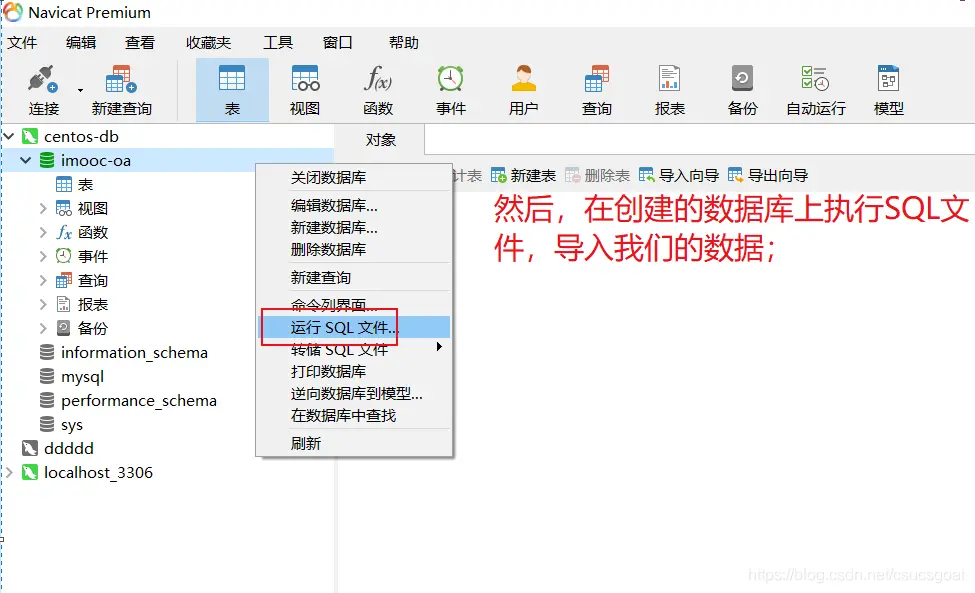Viewport: 975px width, 593px height.
Task: Select the centos-db connection
Action: click(81, 136)
